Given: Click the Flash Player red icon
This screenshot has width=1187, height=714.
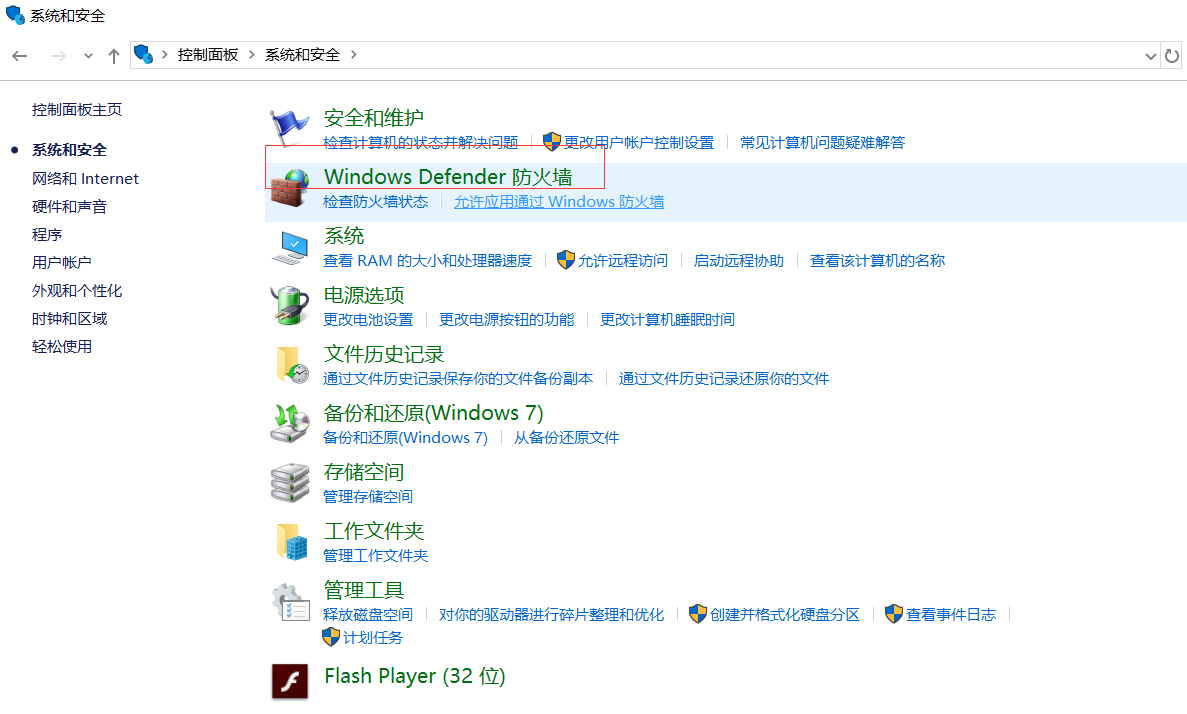Looking at the screenshot, I should coord(290,681).
